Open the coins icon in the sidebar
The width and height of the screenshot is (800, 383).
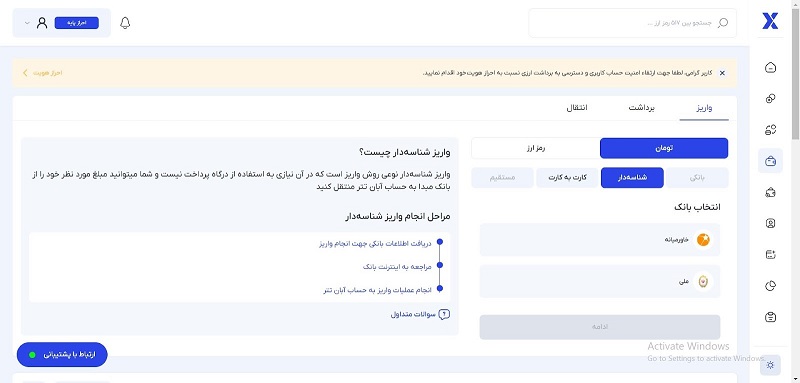770,98
